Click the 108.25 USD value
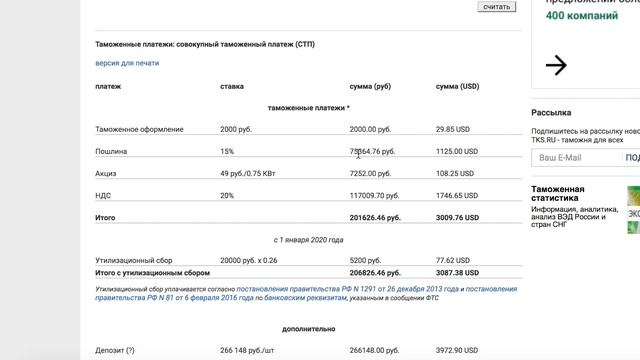Image resolution: width=640 pixels, height=360 pixels. [455, 173]
